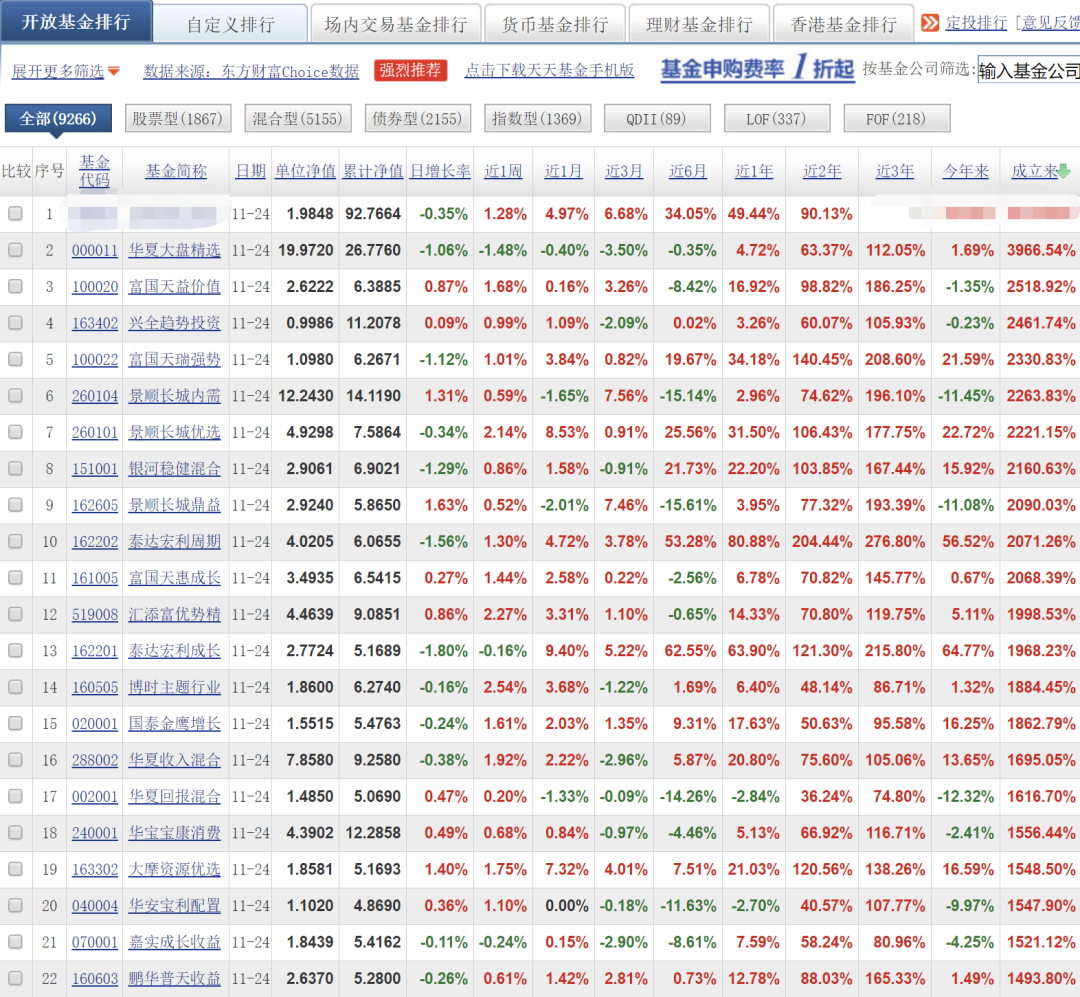Expand 展开更多筛选 filter options
Viewport: 1080px width, 997px height.
65,71
